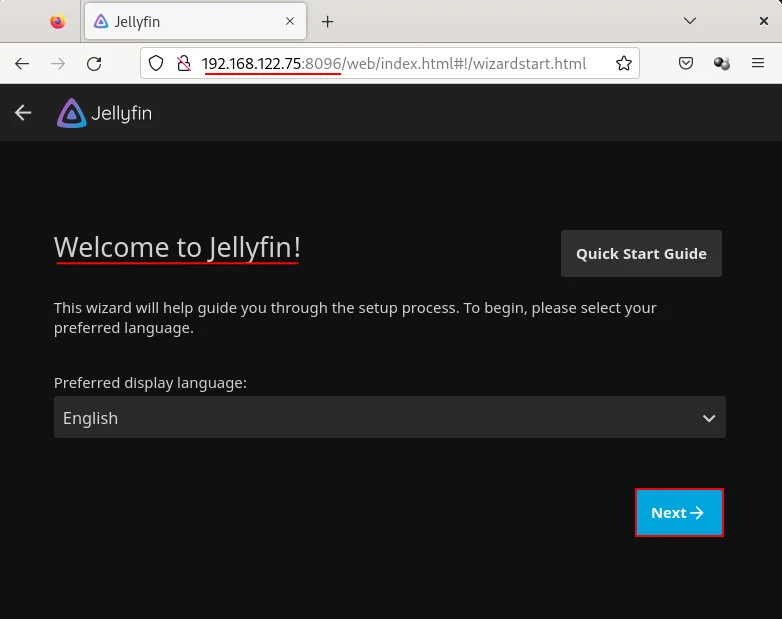Expand the preferred display language dropdown
This screenshot has height=619, width=782.
click(x=390, y=417)
